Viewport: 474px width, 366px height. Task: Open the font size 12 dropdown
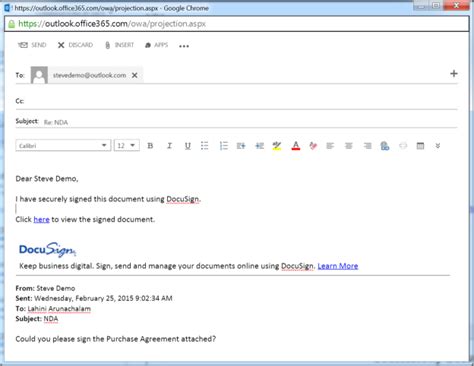127,146
